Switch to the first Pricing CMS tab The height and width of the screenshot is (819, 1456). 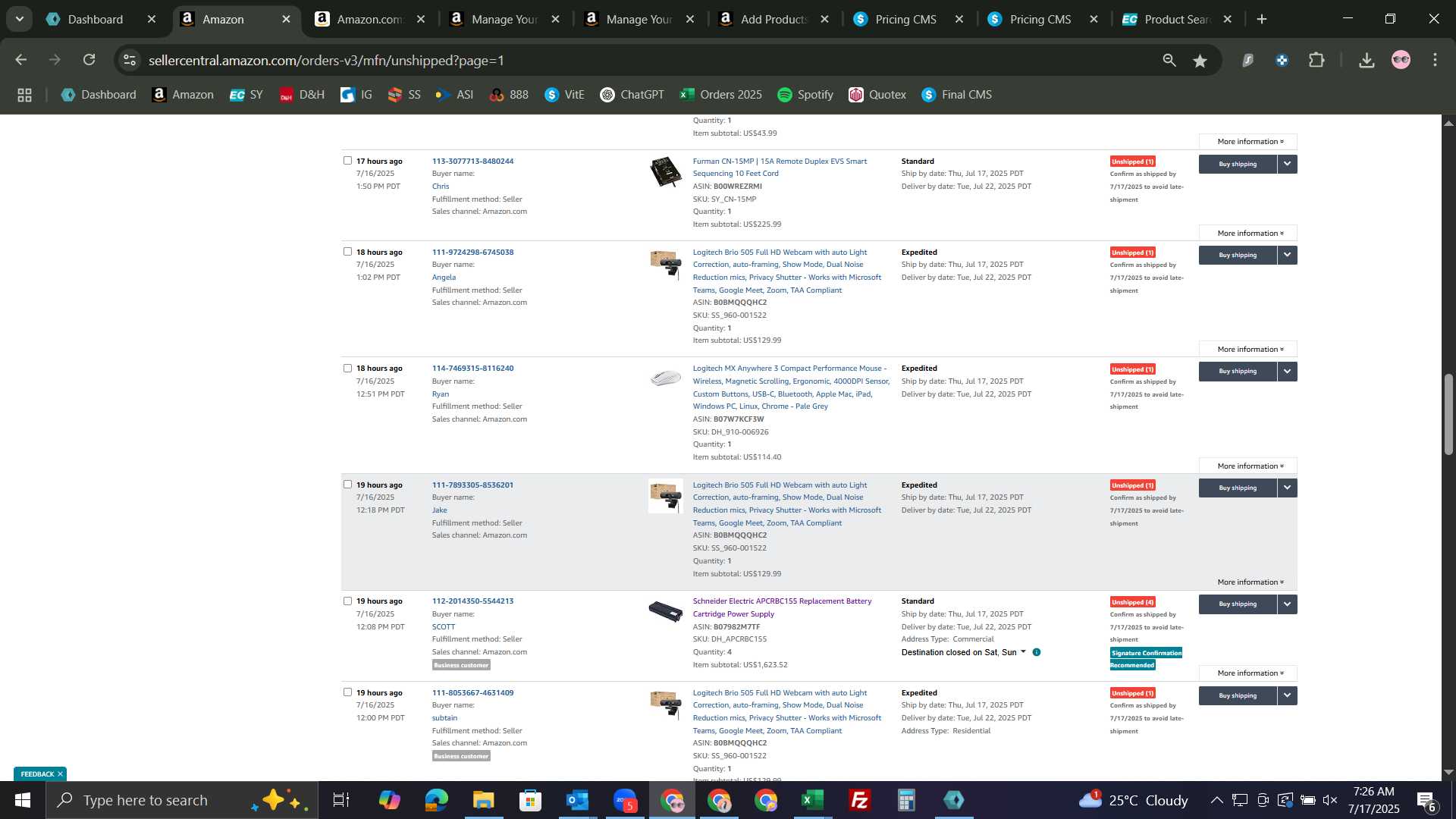tap(905, 19)
